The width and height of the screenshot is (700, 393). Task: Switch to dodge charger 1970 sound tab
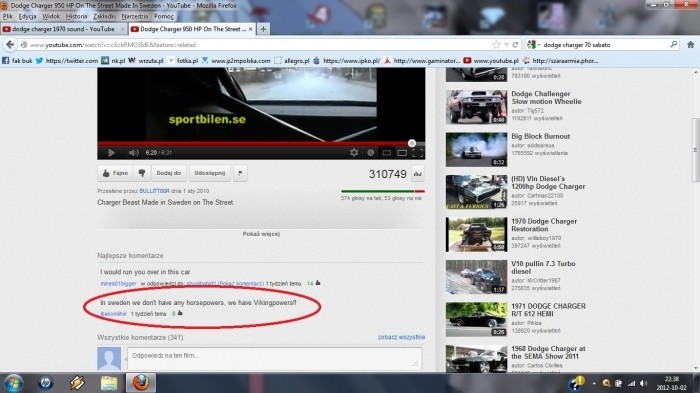63,29
